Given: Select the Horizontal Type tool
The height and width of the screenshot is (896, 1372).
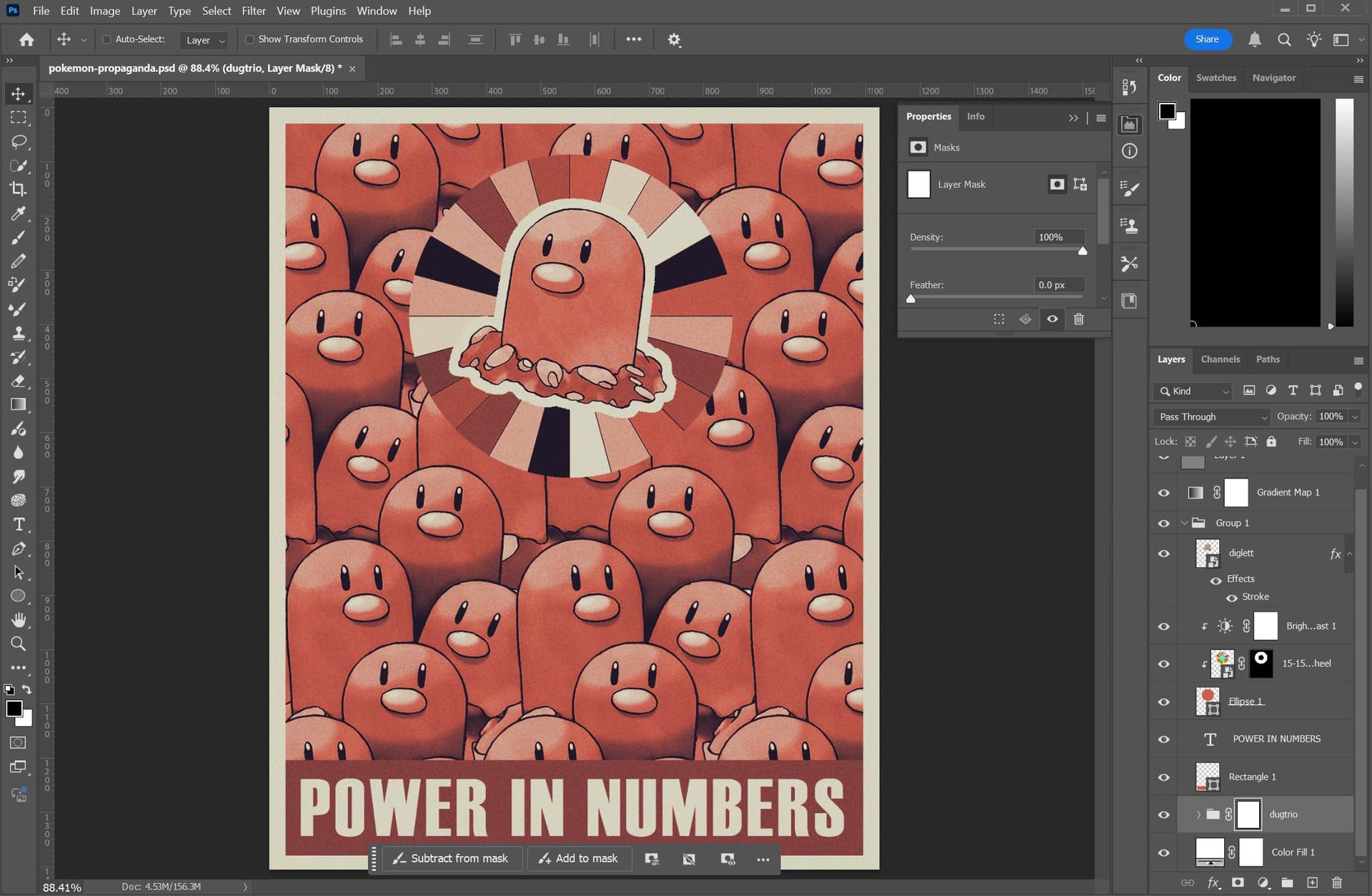Looking at the screenshot, I should (x=19, y=524).
